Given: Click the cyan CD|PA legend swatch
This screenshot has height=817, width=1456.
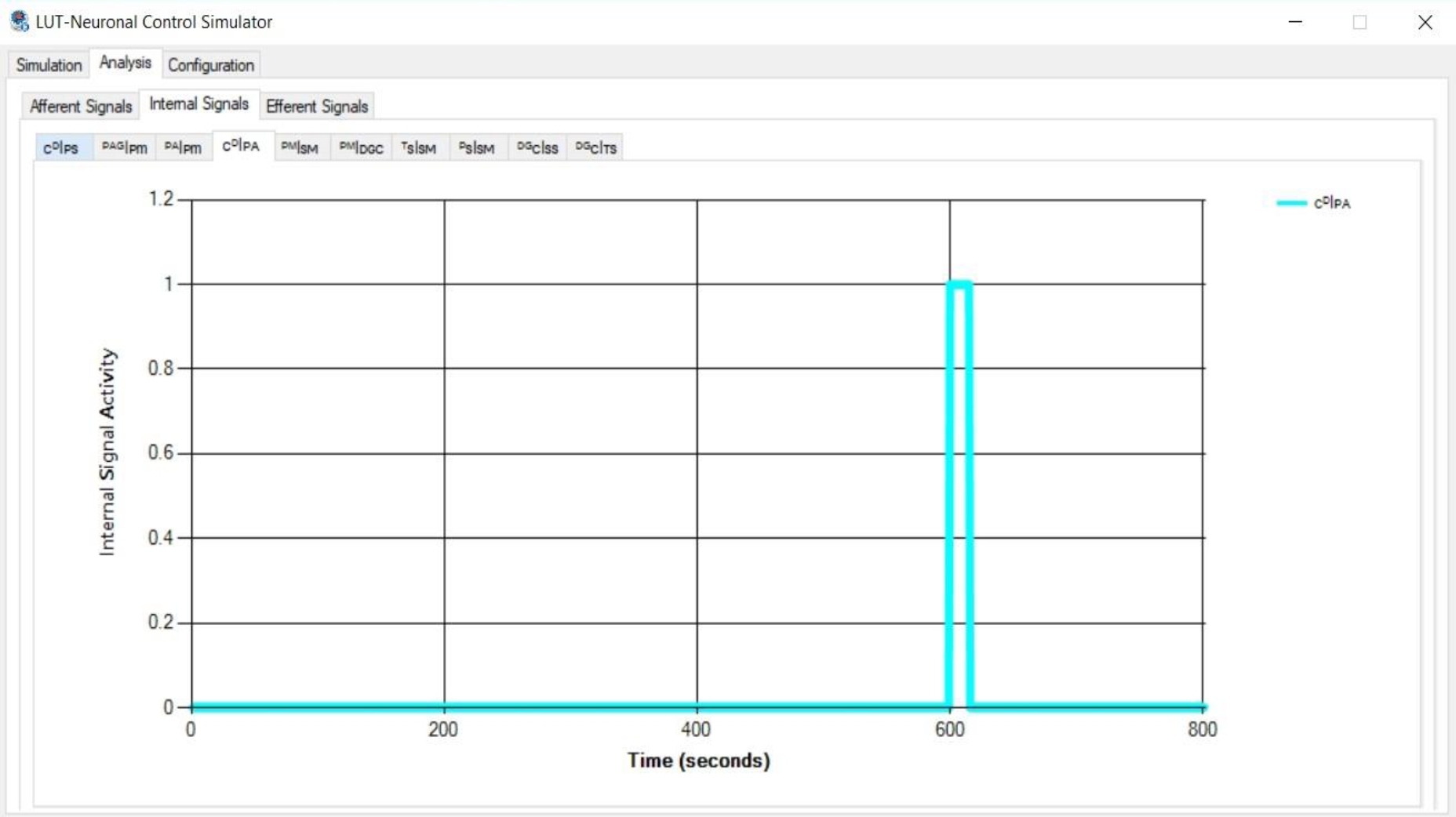Looking at the screenshot, I should pyautogui.click(x=1291, y=203).
